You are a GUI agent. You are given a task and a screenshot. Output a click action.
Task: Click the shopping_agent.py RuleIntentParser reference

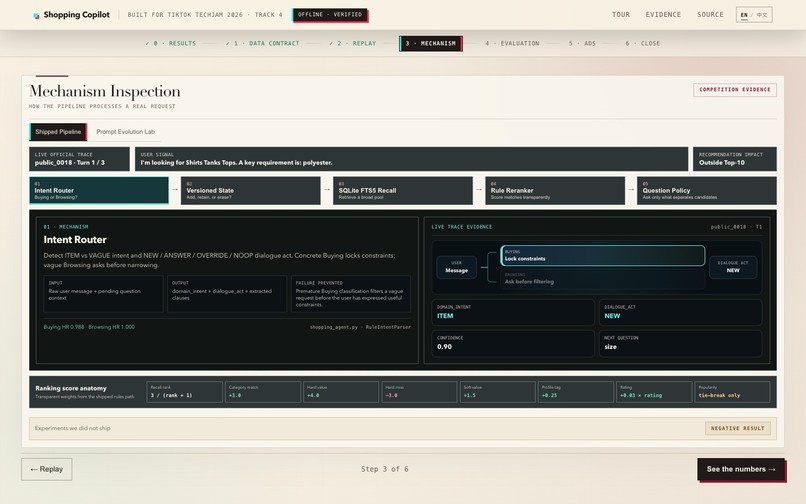pyautogui.click(x=360, y=327)
